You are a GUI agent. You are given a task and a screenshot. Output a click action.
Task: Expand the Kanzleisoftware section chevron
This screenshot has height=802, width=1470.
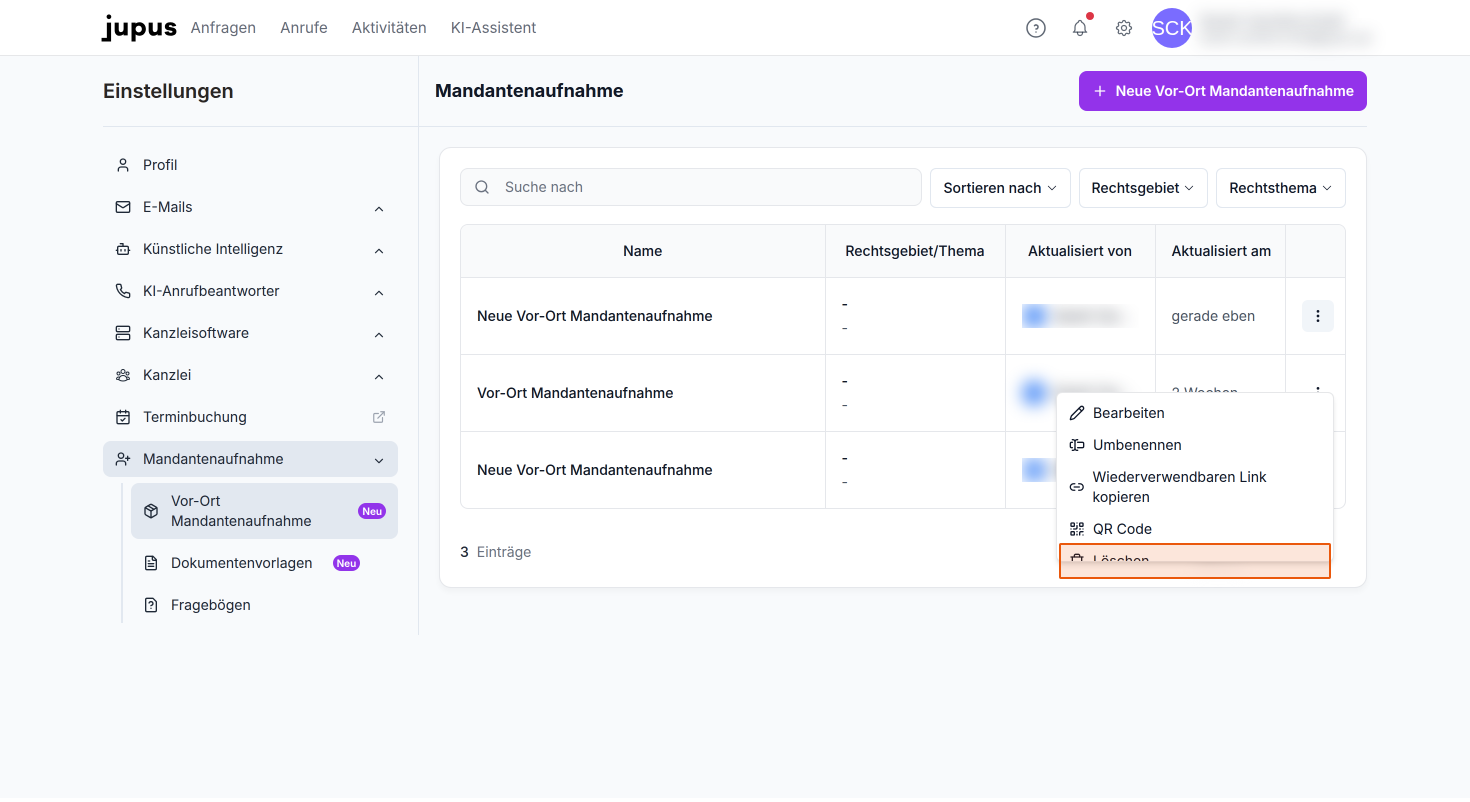click(x=379, y=334)
